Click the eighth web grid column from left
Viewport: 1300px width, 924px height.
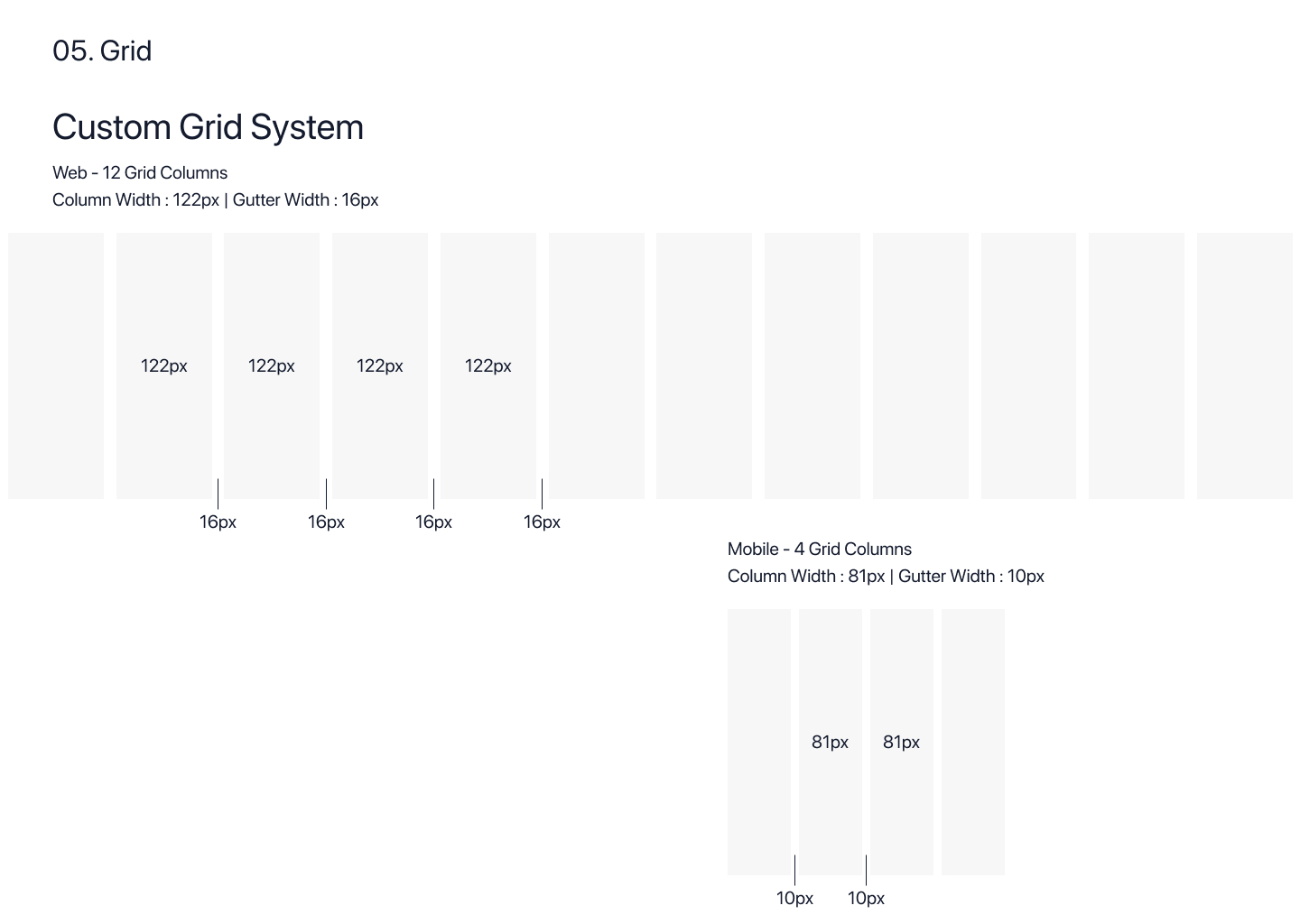click(812, 365)
